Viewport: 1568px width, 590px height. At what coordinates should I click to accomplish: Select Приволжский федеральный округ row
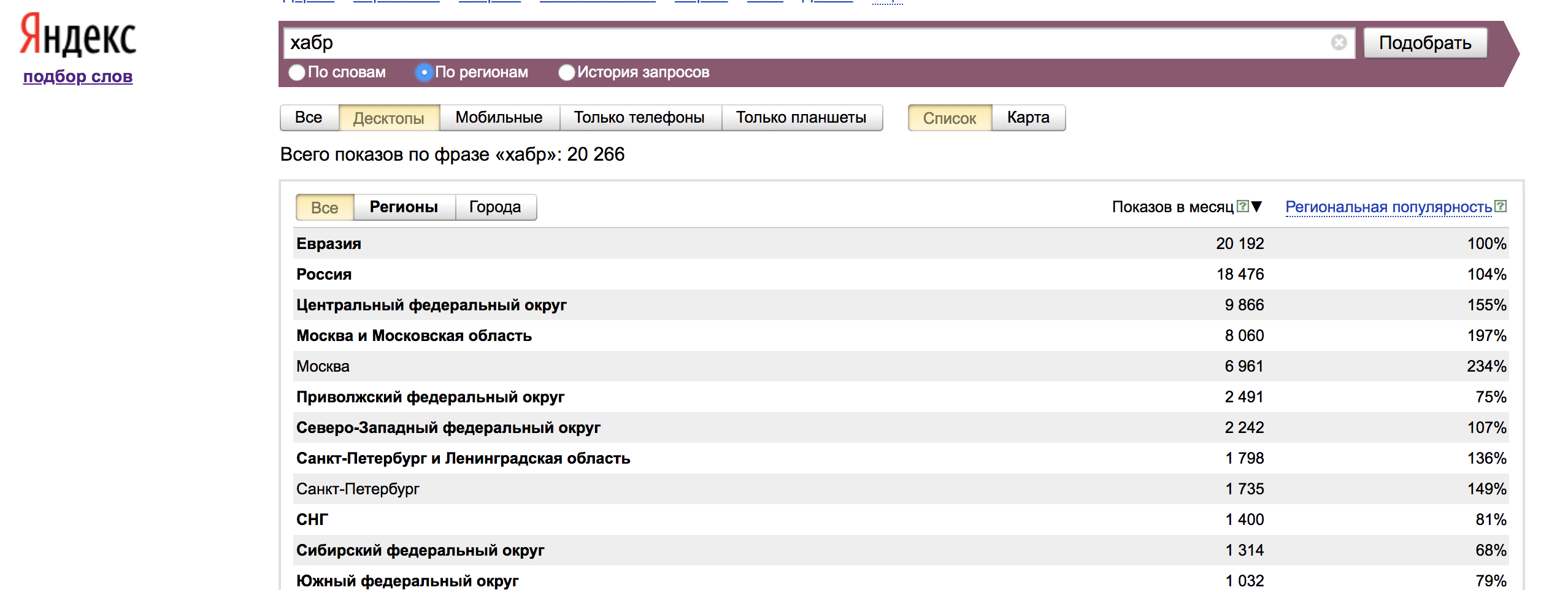(901, 397)
